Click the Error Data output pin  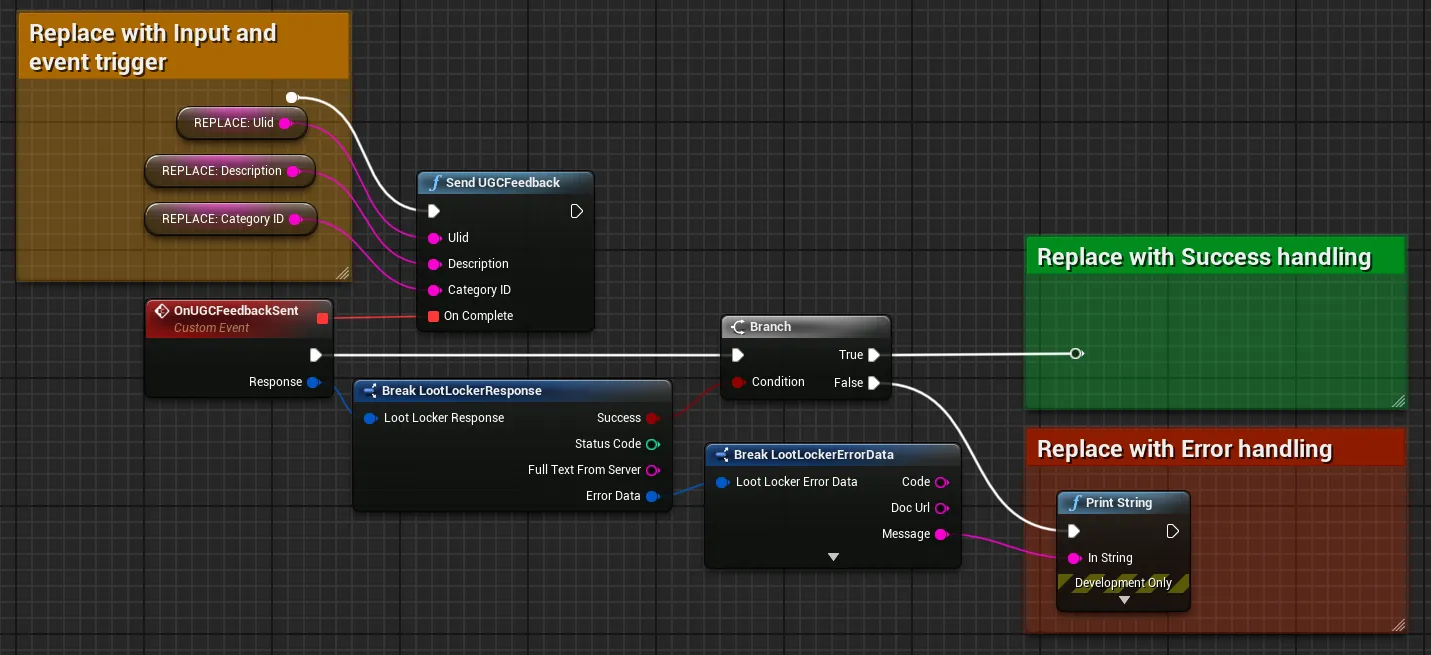point(652,496)
